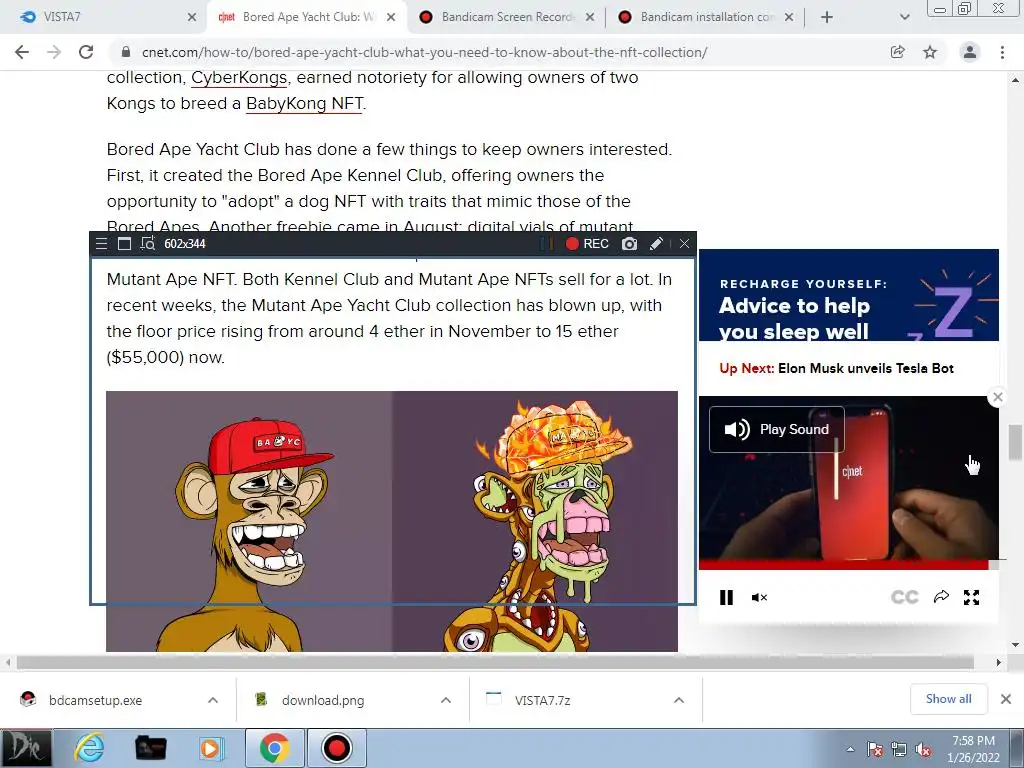Open the BabyKong NFT link

(x=304, y=104)
